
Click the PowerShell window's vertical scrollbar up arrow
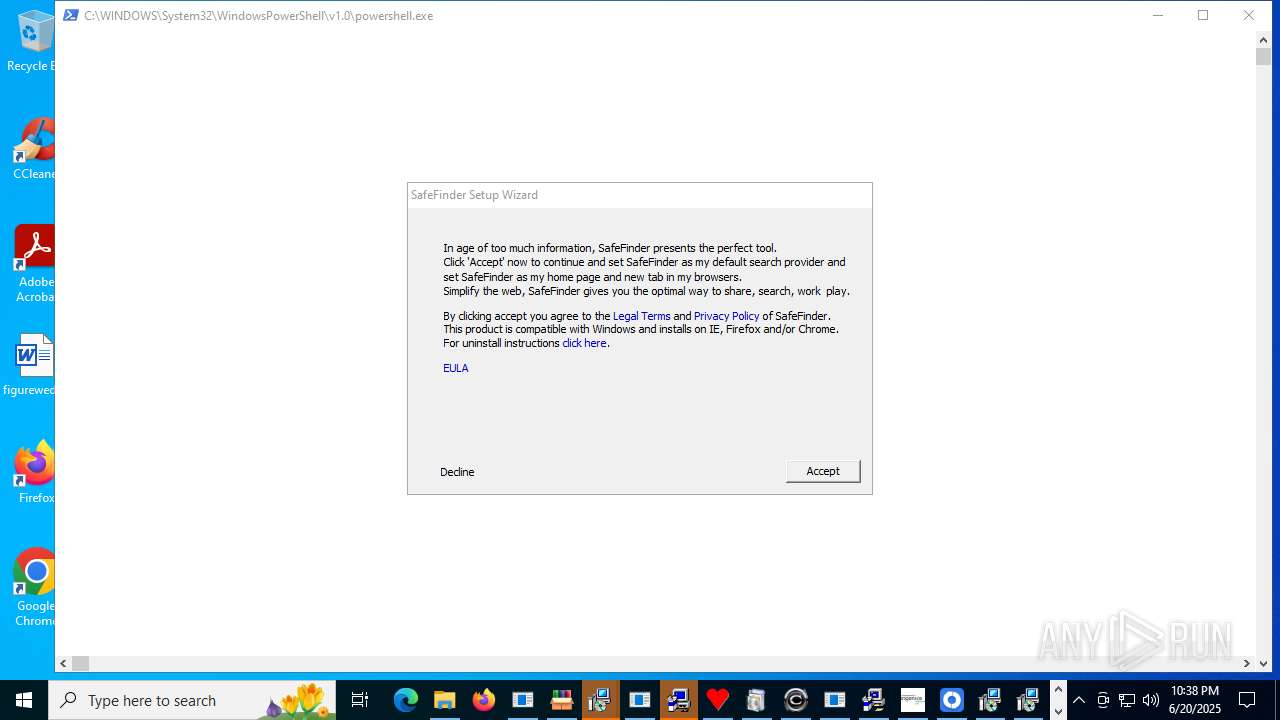(x=1264, y=40)
